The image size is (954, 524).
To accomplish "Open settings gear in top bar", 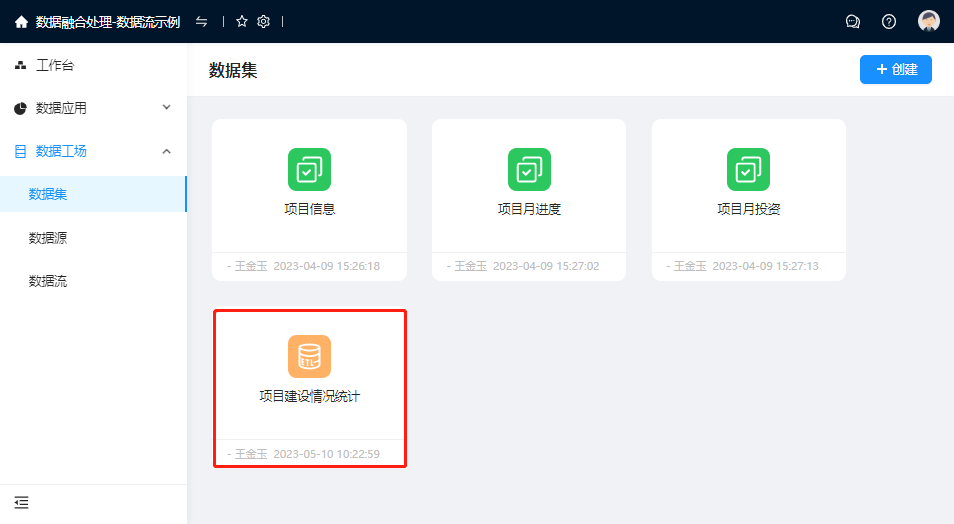I will 263,22.
